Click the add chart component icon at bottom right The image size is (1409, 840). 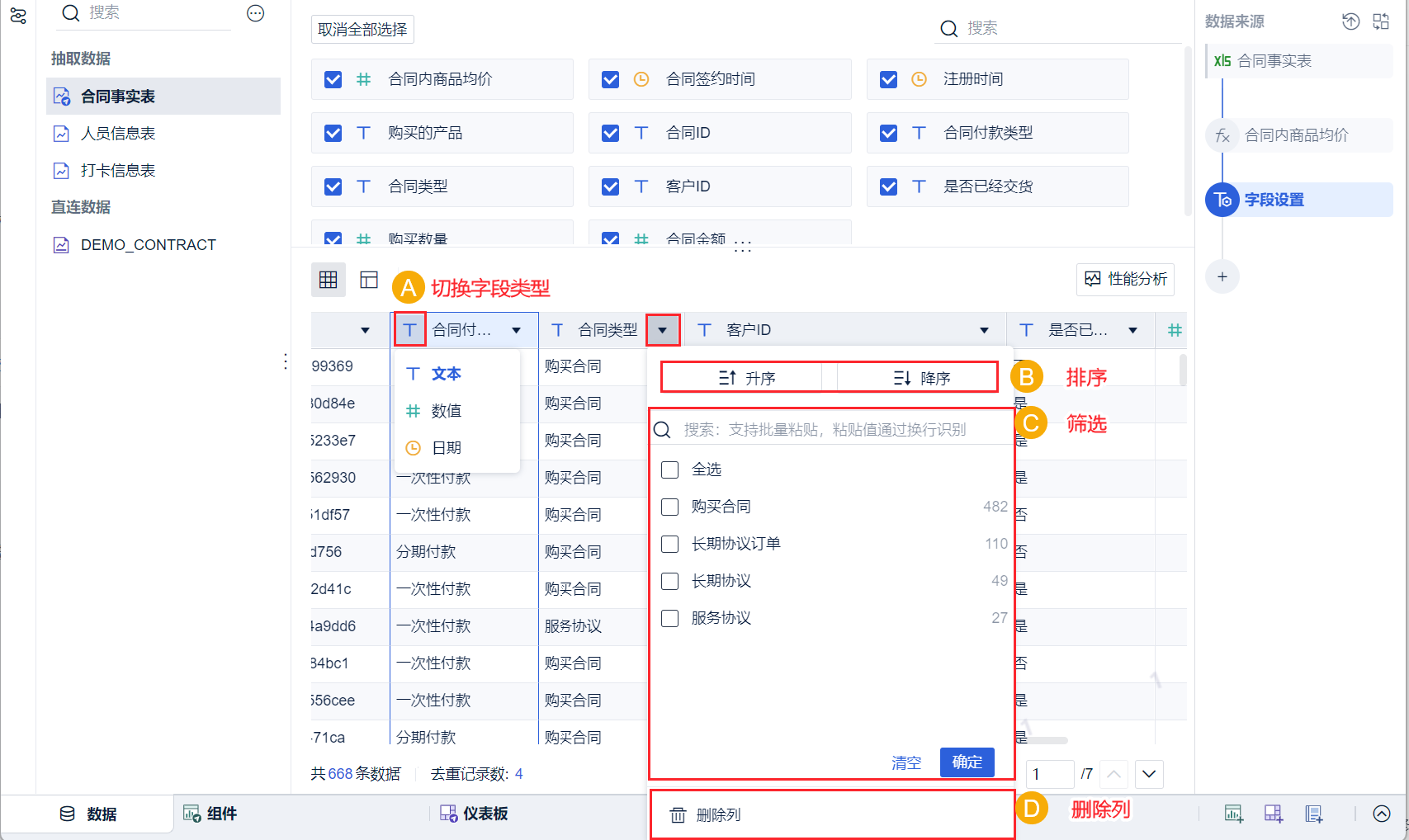1234,814
